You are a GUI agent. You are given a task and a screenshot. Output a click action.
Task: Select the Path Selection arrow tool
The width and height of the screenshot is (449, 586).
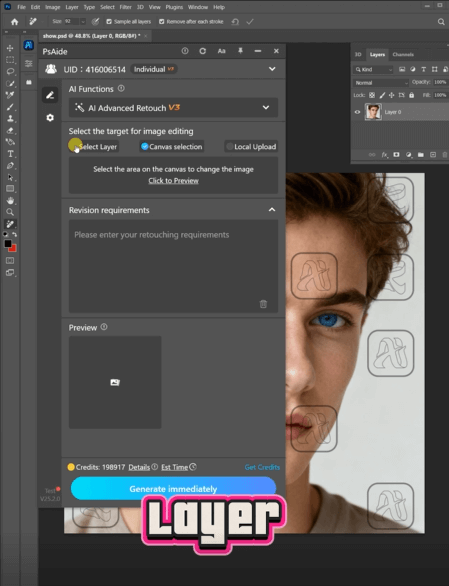click(10, 177)
